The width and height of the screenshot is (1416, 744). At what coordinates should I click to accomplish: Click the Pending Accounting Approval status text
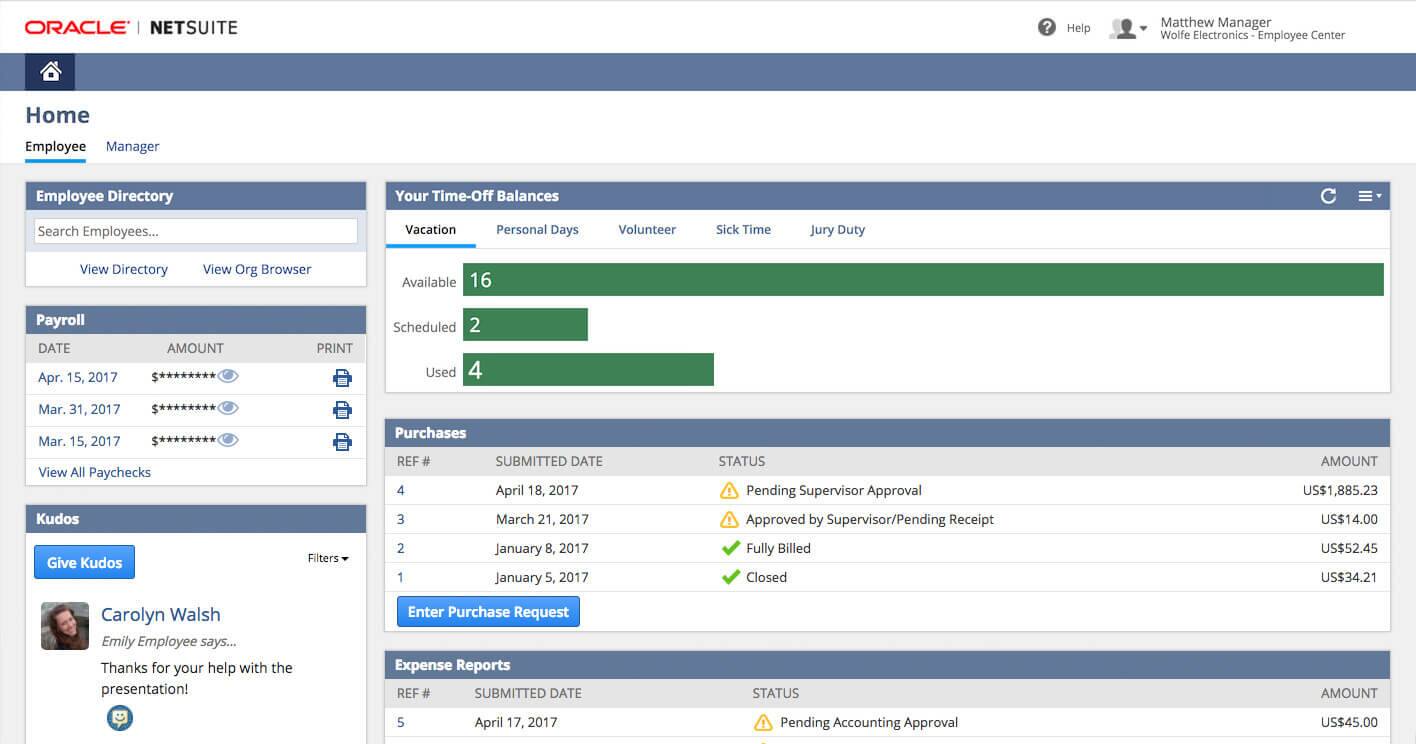pyautogui.click(x=869, y=722)
